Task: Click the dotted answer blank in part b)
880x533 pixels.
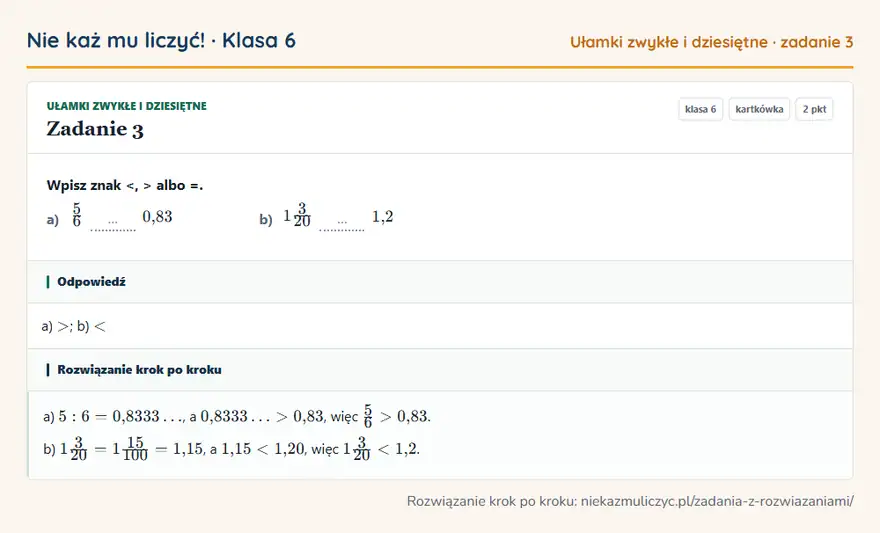Action: pos(342,224)
